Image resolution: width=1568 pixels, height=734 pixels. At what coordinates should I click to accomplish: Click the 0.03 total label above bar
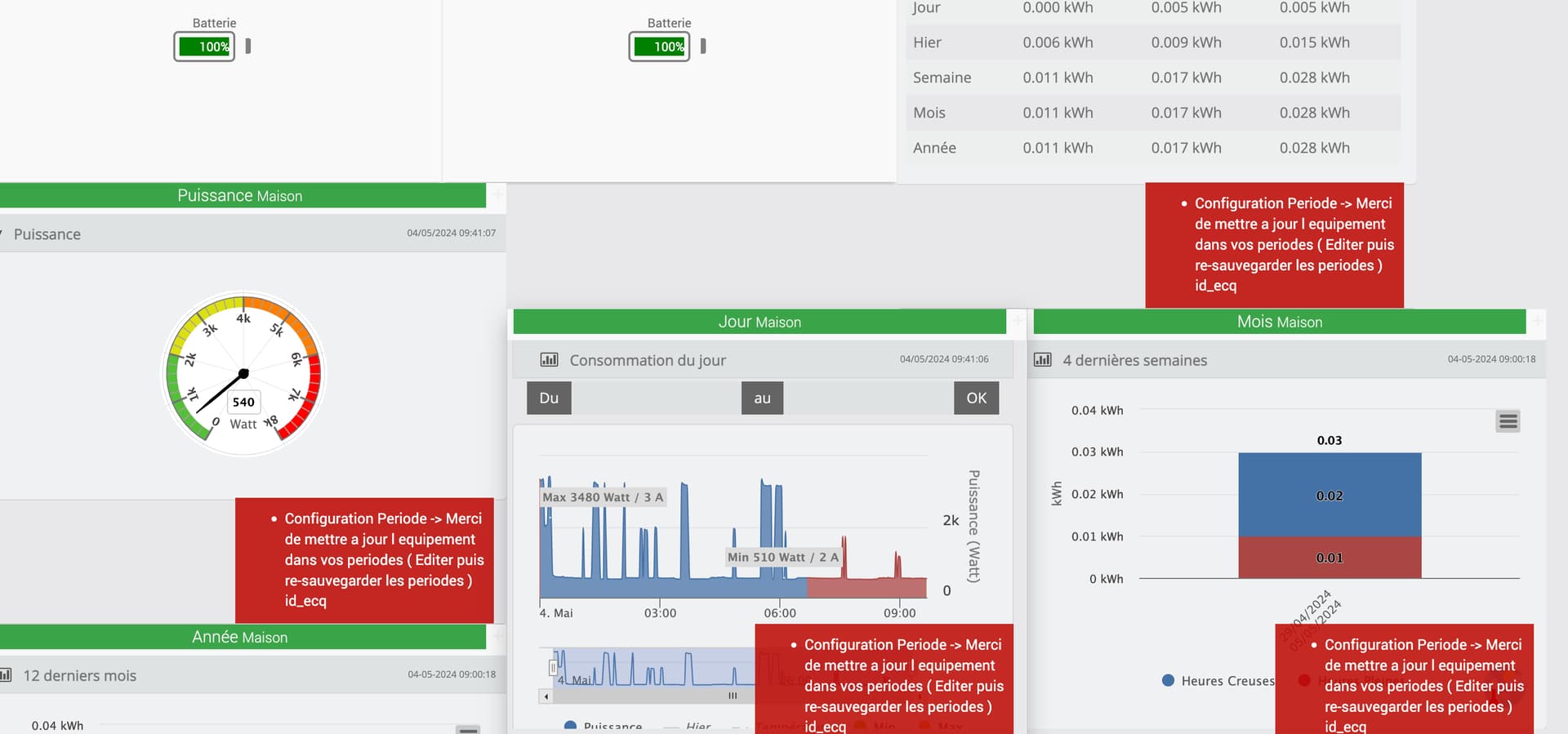[x=1330, y=440]
